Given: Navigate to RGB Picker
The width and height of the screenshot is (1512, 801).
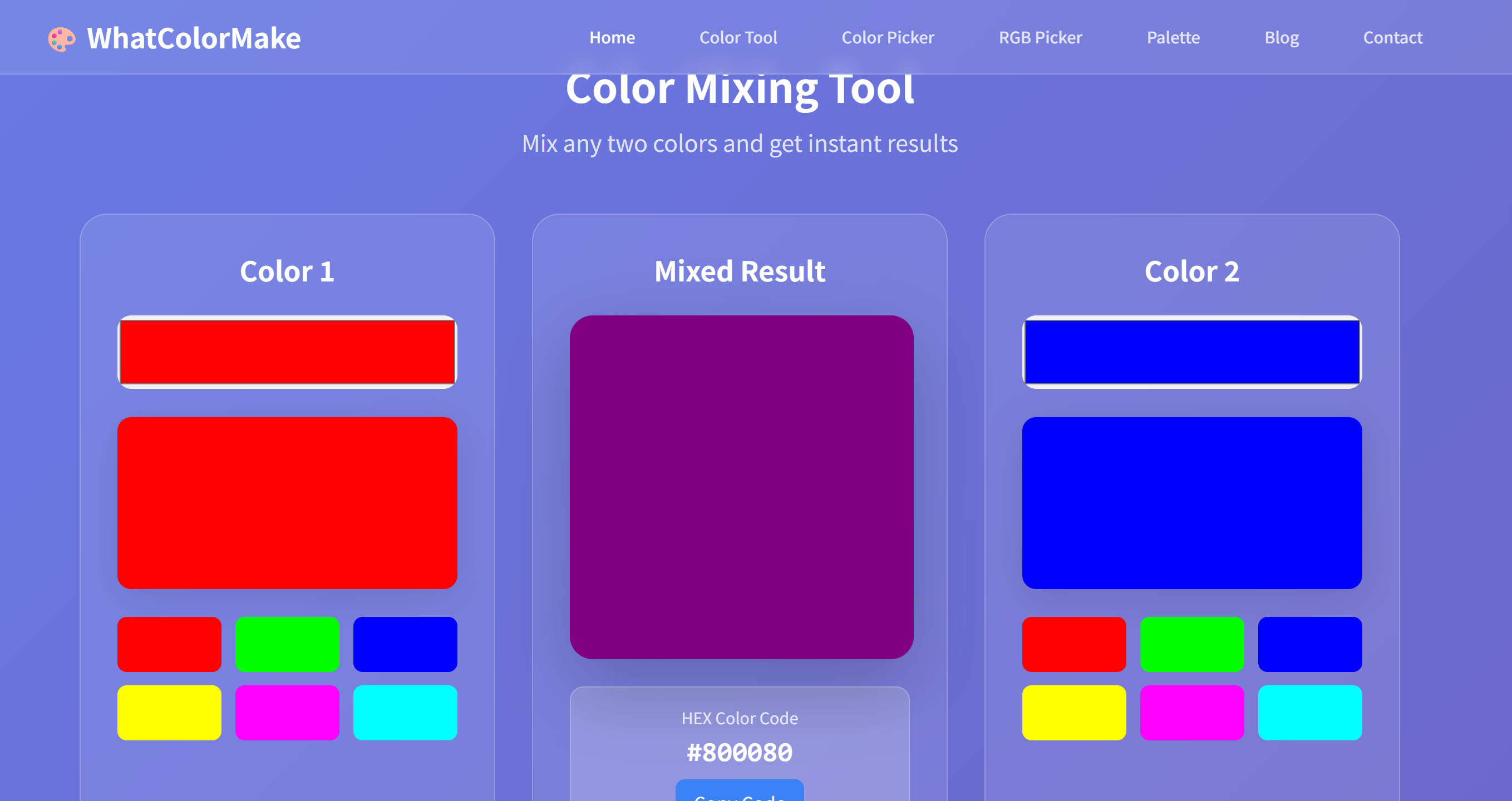Looking at the screenshot, I should [1040, 38].
